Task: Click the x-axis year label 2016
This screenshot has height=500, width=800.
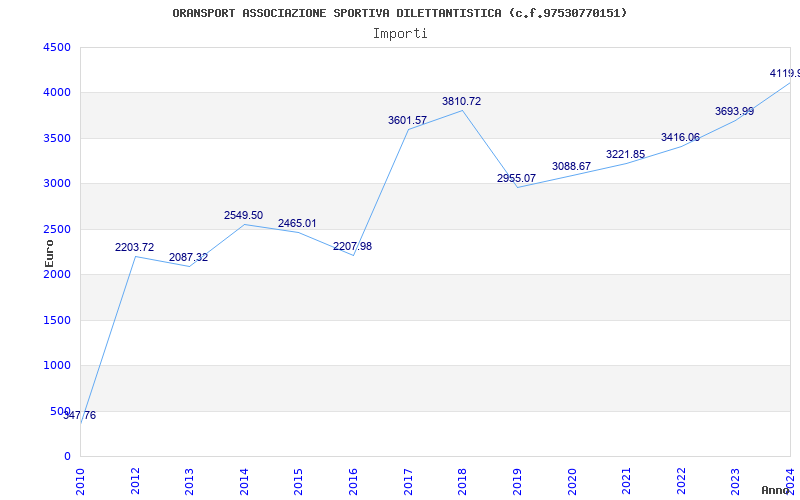Action: [353, 481]
